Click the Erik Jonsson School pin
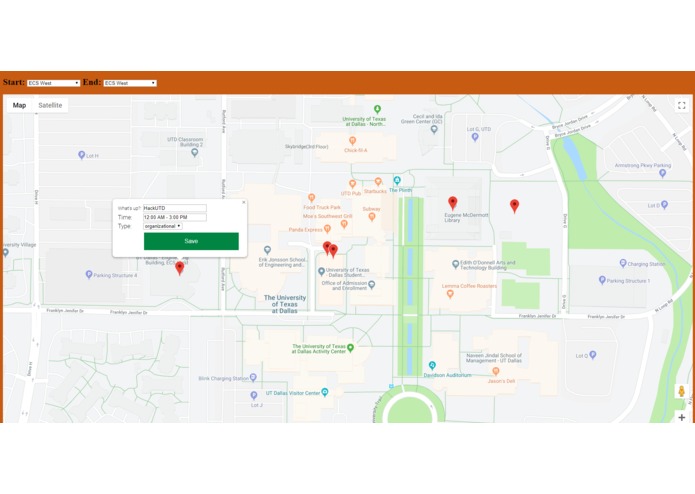695x494 pixels. [267, 250]
